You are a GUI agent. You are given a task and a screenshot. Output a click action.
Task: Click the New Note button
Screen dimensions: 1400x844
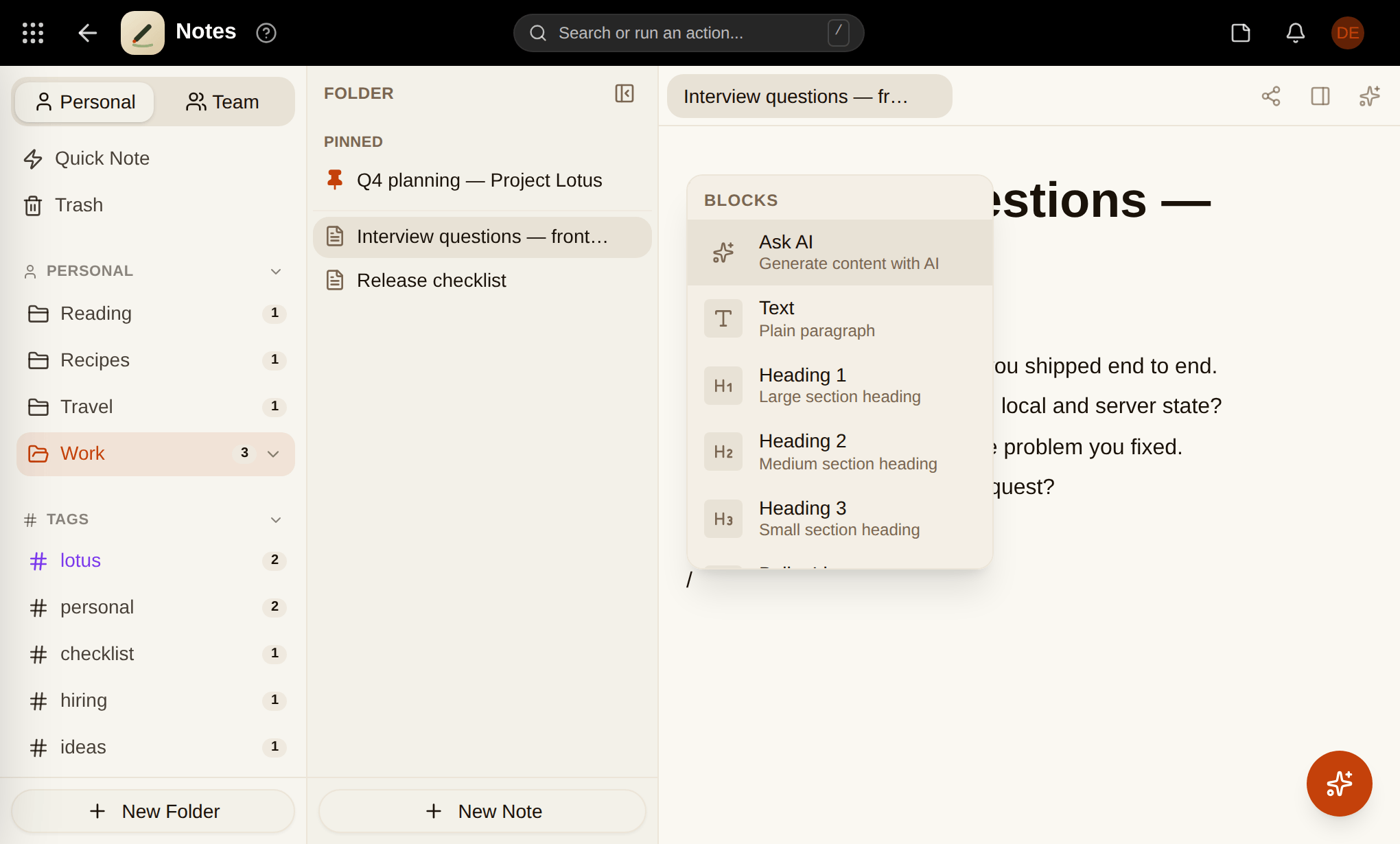pyautogui.click(x=482, y=811)
